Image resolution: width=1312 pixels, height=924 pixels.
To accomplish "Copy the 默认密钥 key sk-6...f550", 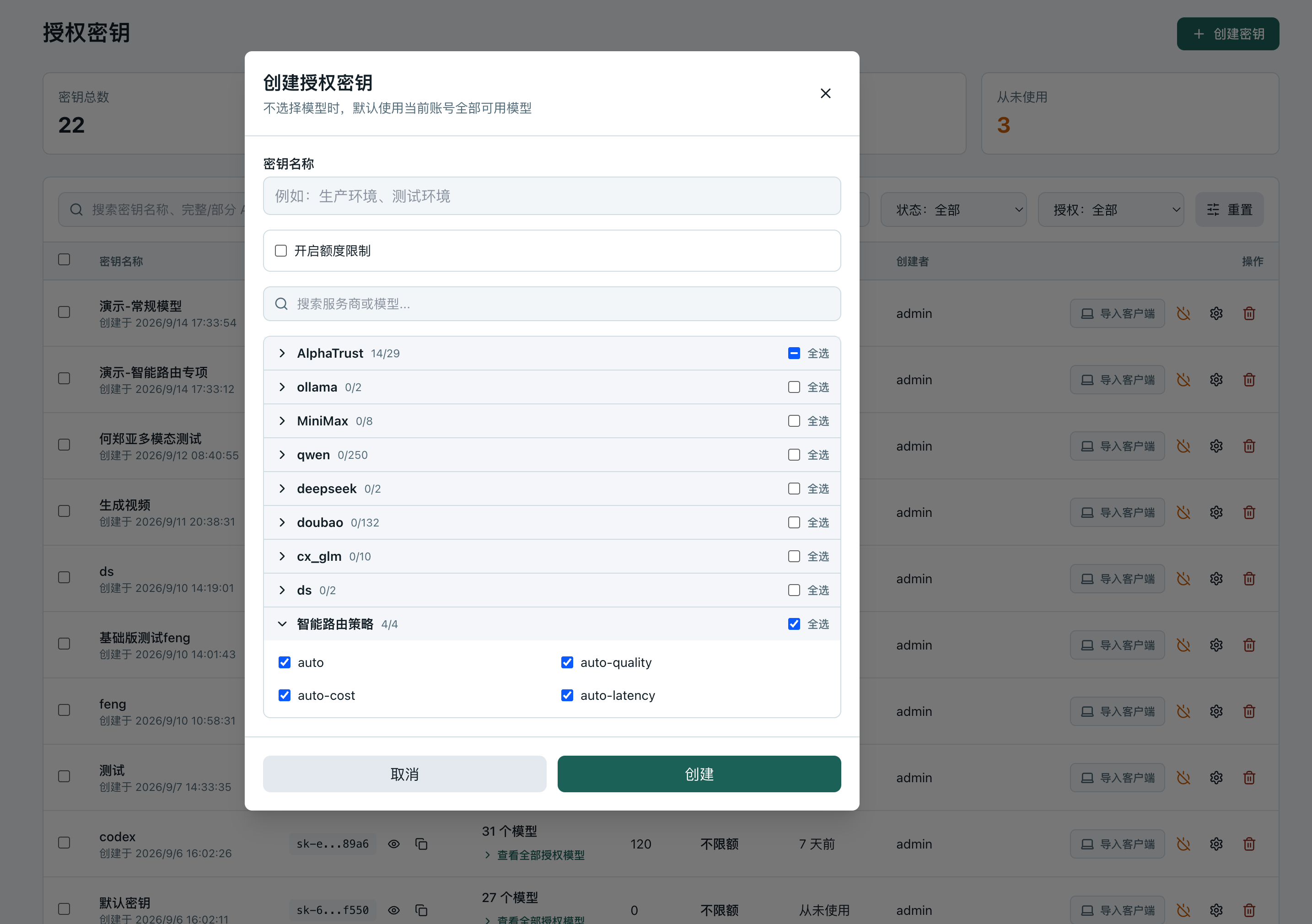I will (x=421, y=910).
